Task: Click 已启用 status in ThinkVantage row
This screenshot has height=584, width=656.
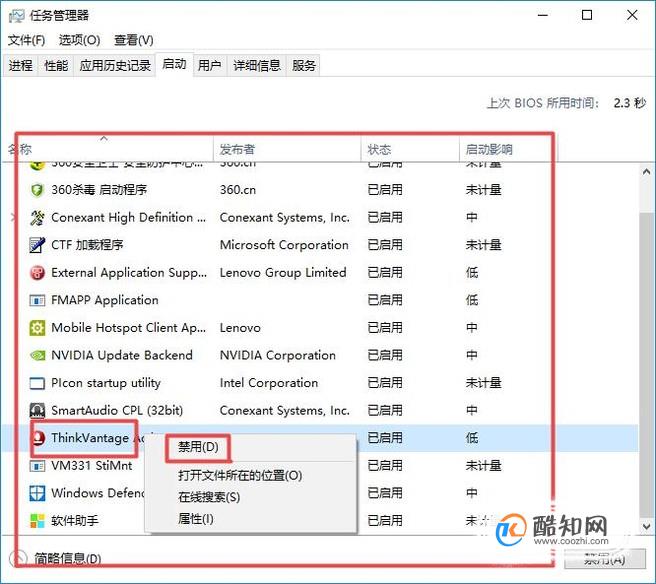Action: point(385,438)
